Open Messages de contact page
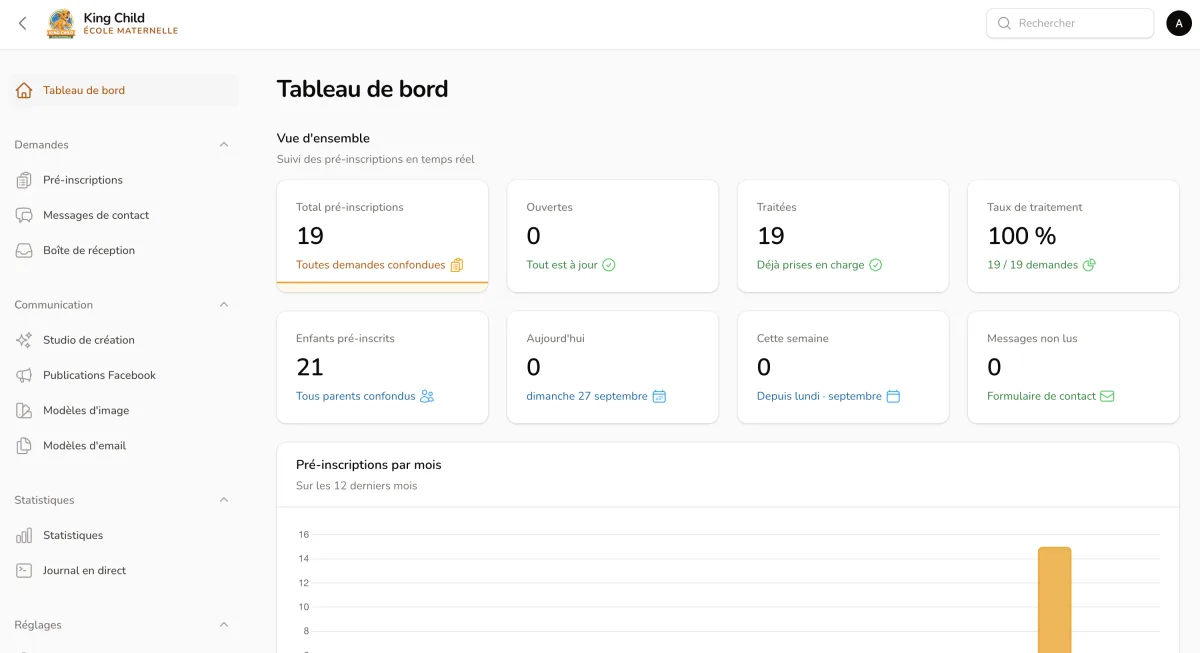 coord(123,215)
